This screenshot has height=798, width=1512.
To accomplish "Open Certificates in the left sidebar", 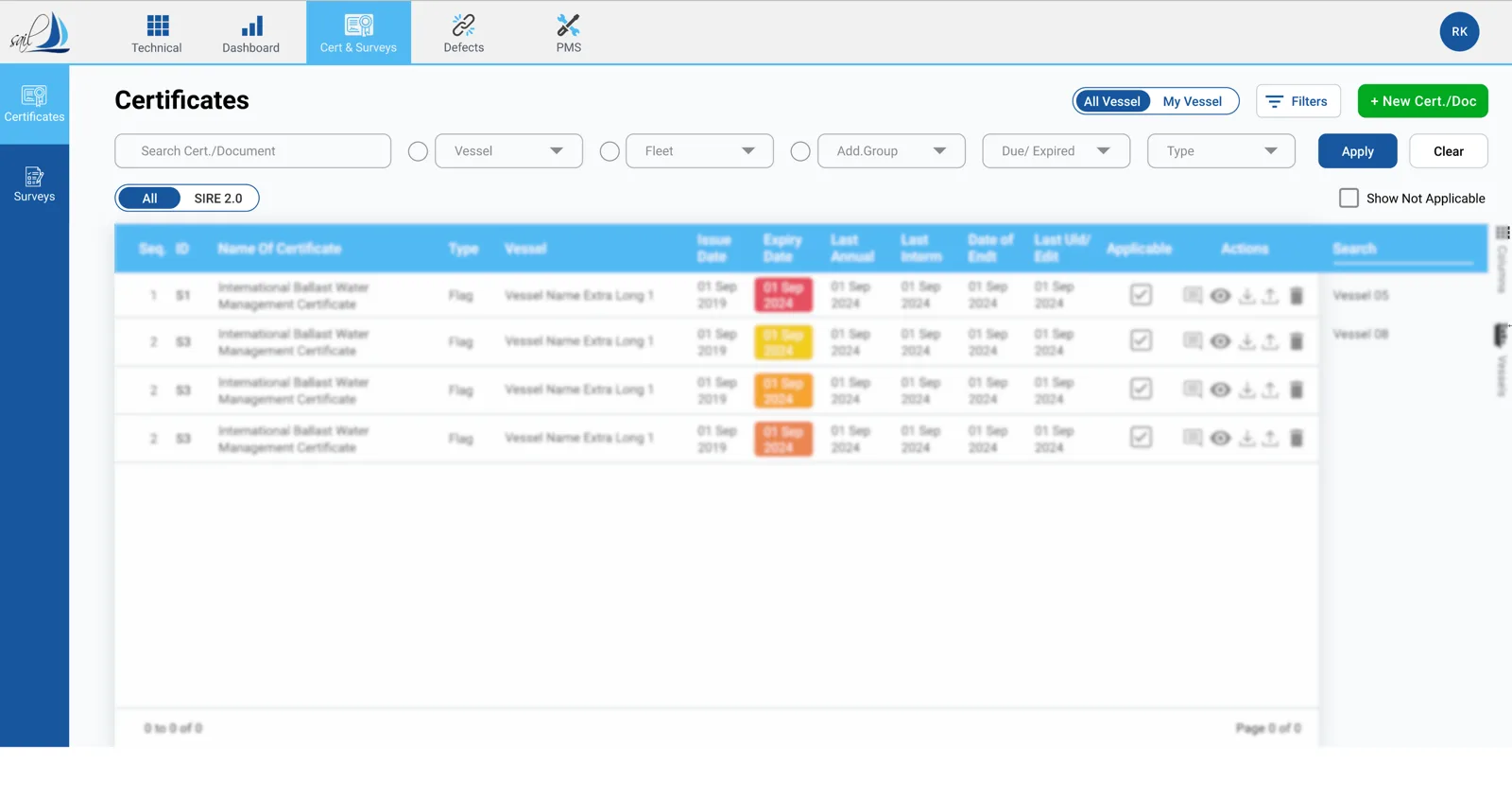I will [x=34, y=104].
